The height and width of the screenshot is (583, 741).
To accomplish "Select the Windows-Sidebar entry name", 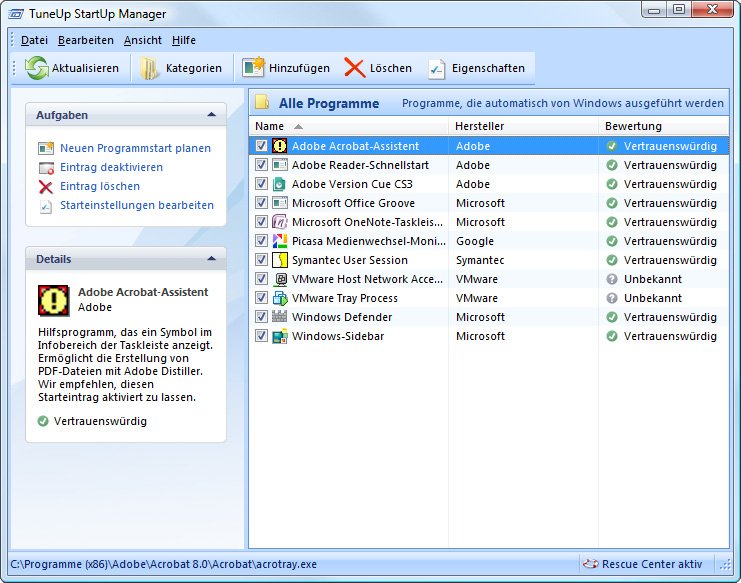I will (x=338, y=336).
